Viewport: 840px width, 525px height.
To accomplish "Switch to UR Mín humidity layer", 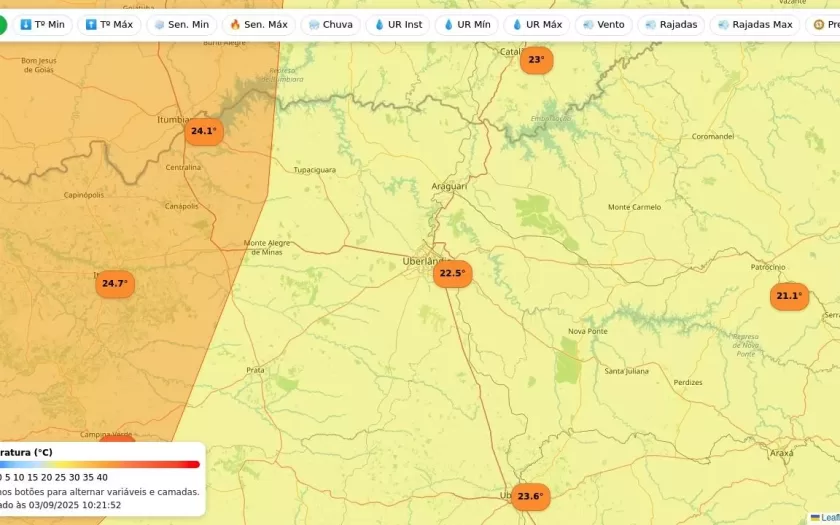I will [467, 24].
